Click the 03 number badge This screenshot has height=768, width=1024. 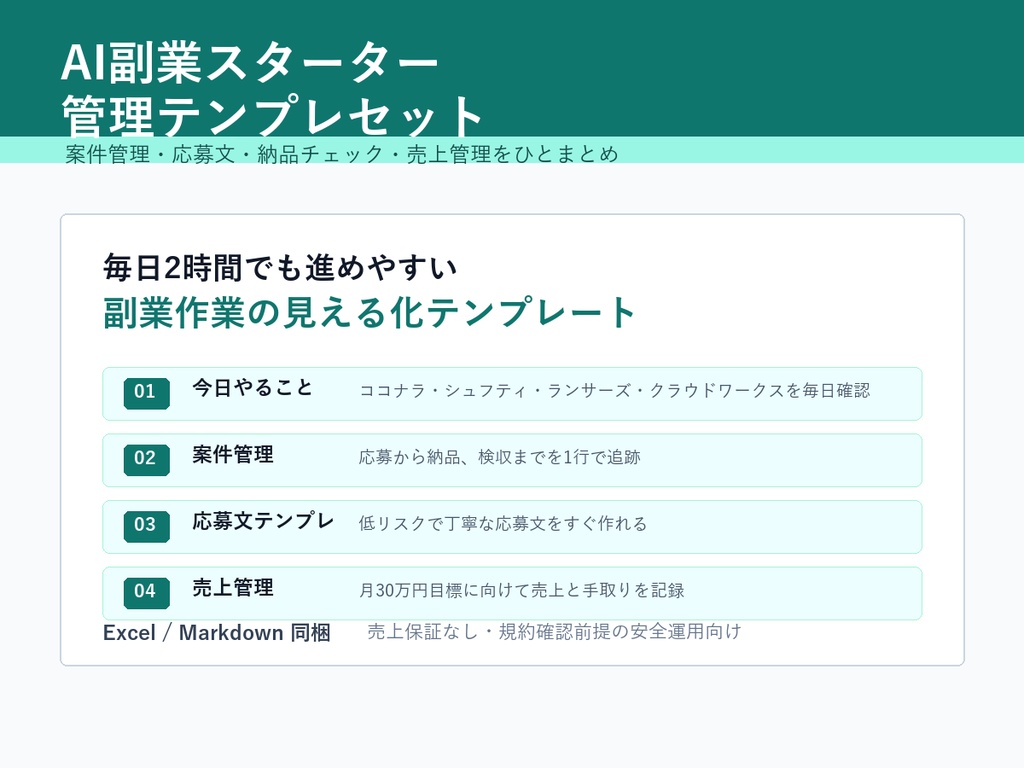[146, 526]
